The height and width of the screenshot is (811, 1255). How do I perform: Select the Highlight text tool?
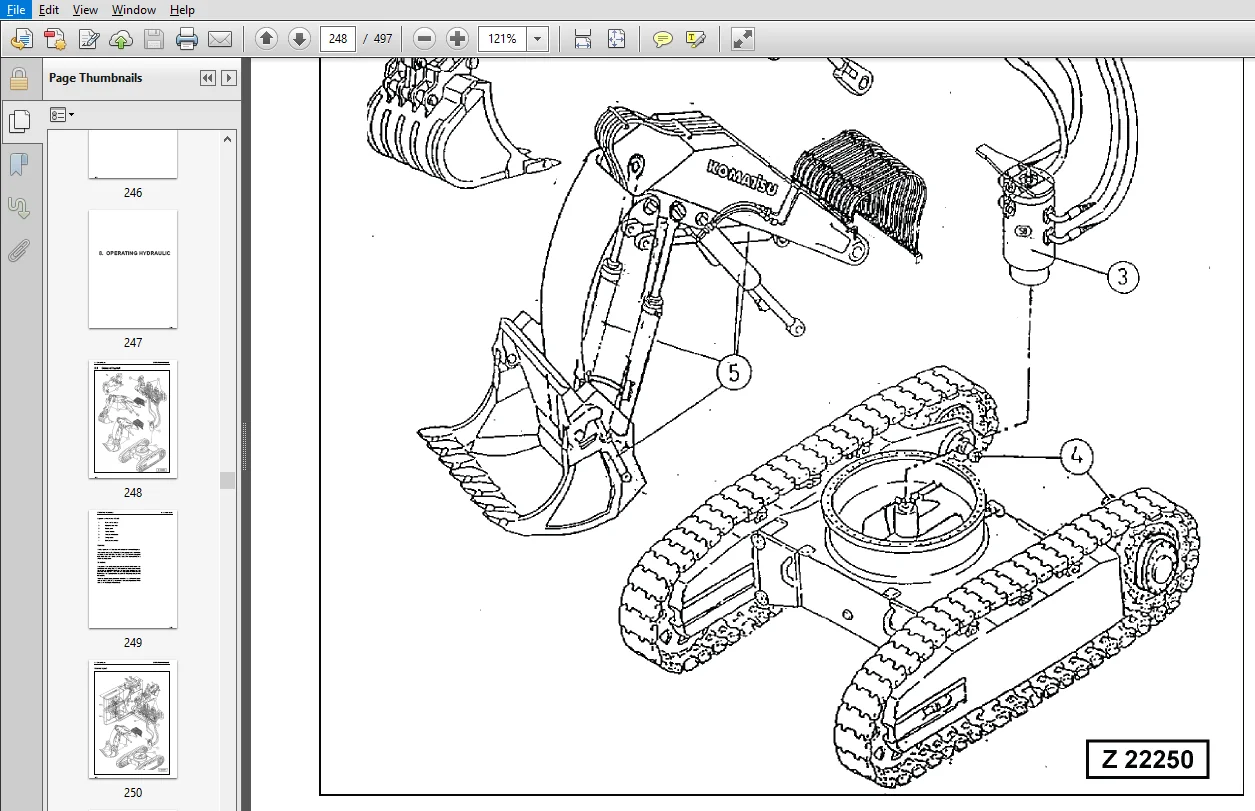696,39
